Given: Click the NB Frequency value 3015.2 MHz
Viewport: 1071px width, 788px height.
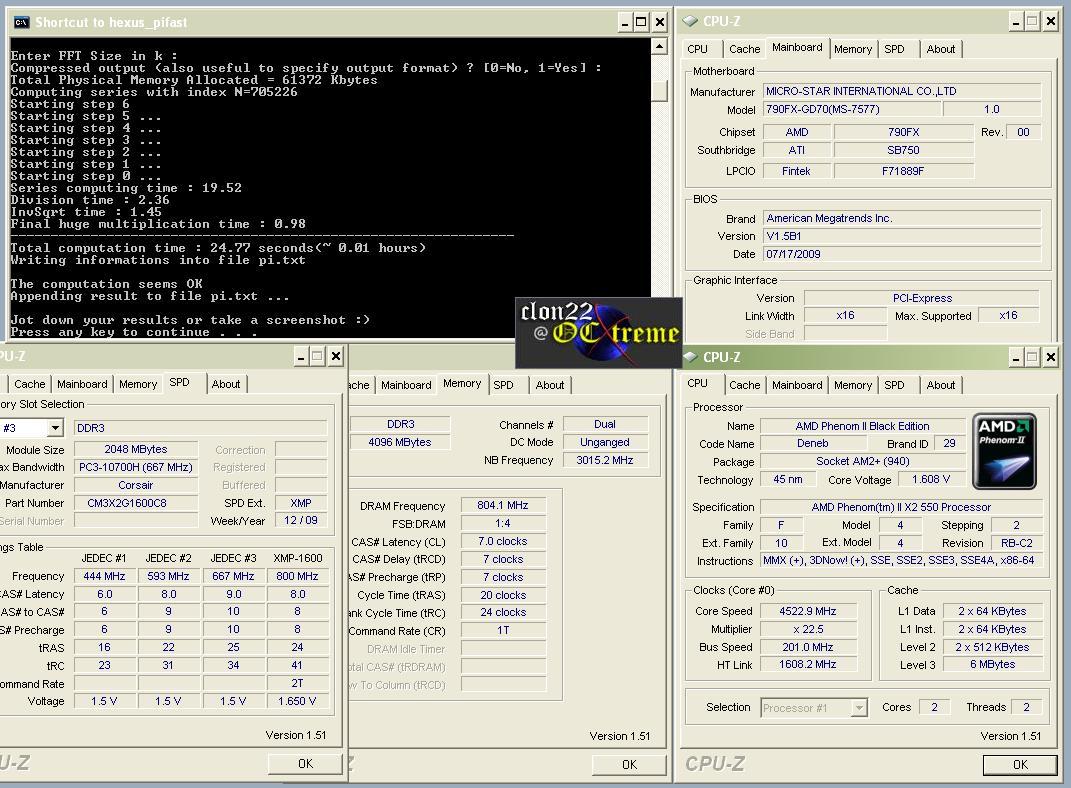Looking at the screenshot, I should 604,460.
